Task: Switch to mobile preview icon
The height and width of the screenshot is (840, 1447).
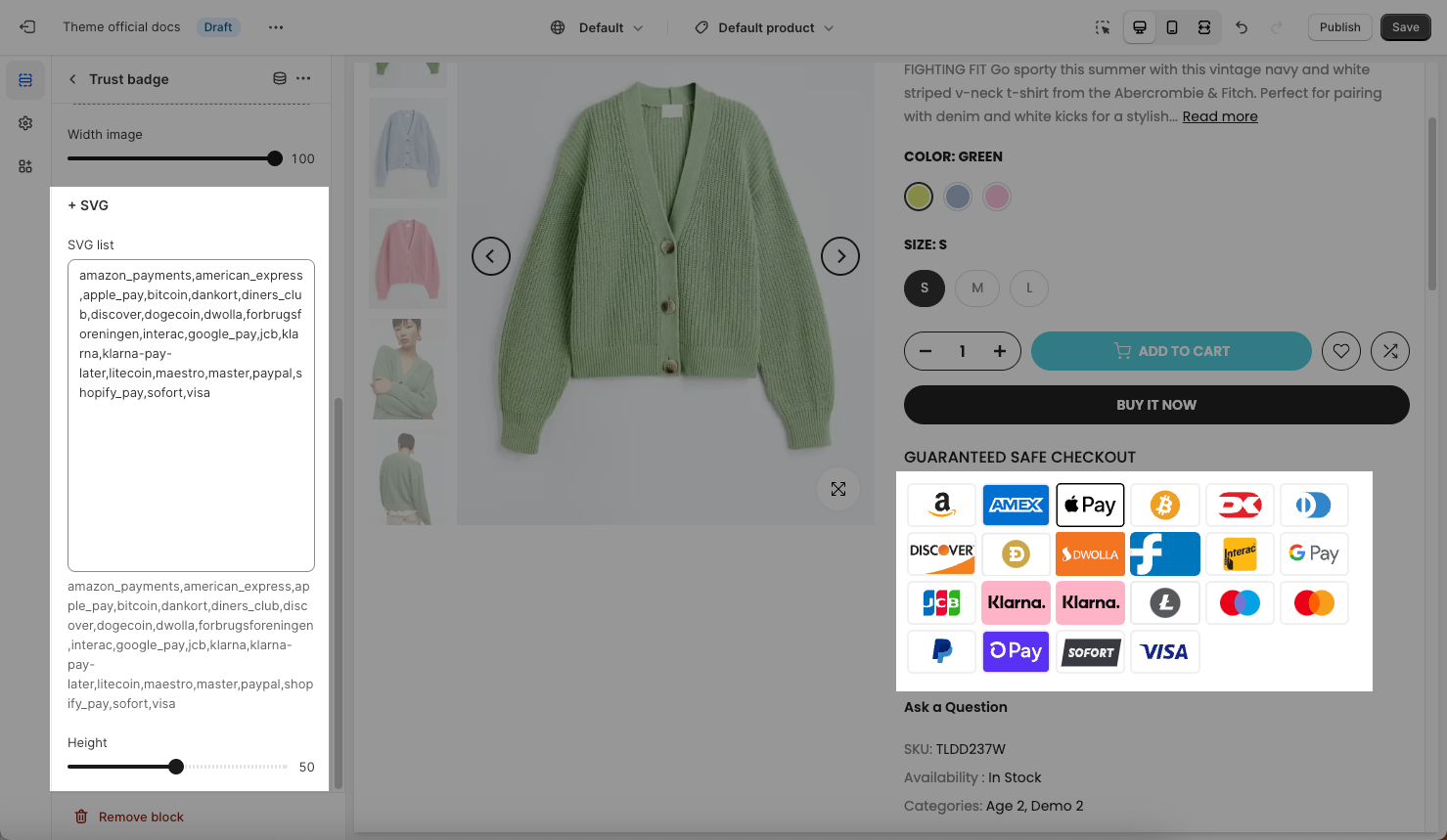Action: (x=1172, y=27)
